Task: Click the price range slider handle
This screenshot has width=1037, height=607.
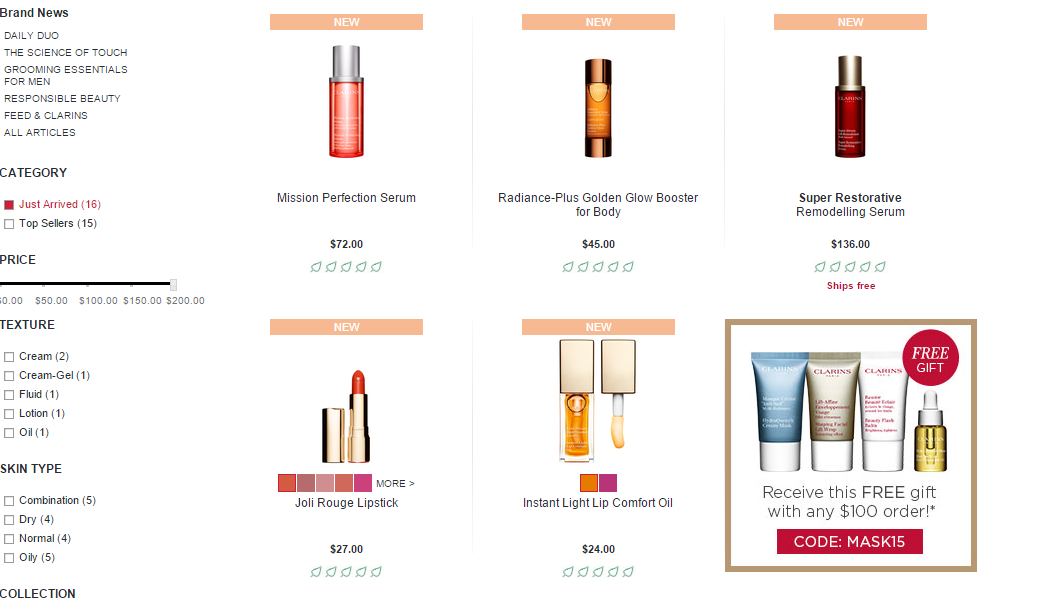Action: pos(173,284)
